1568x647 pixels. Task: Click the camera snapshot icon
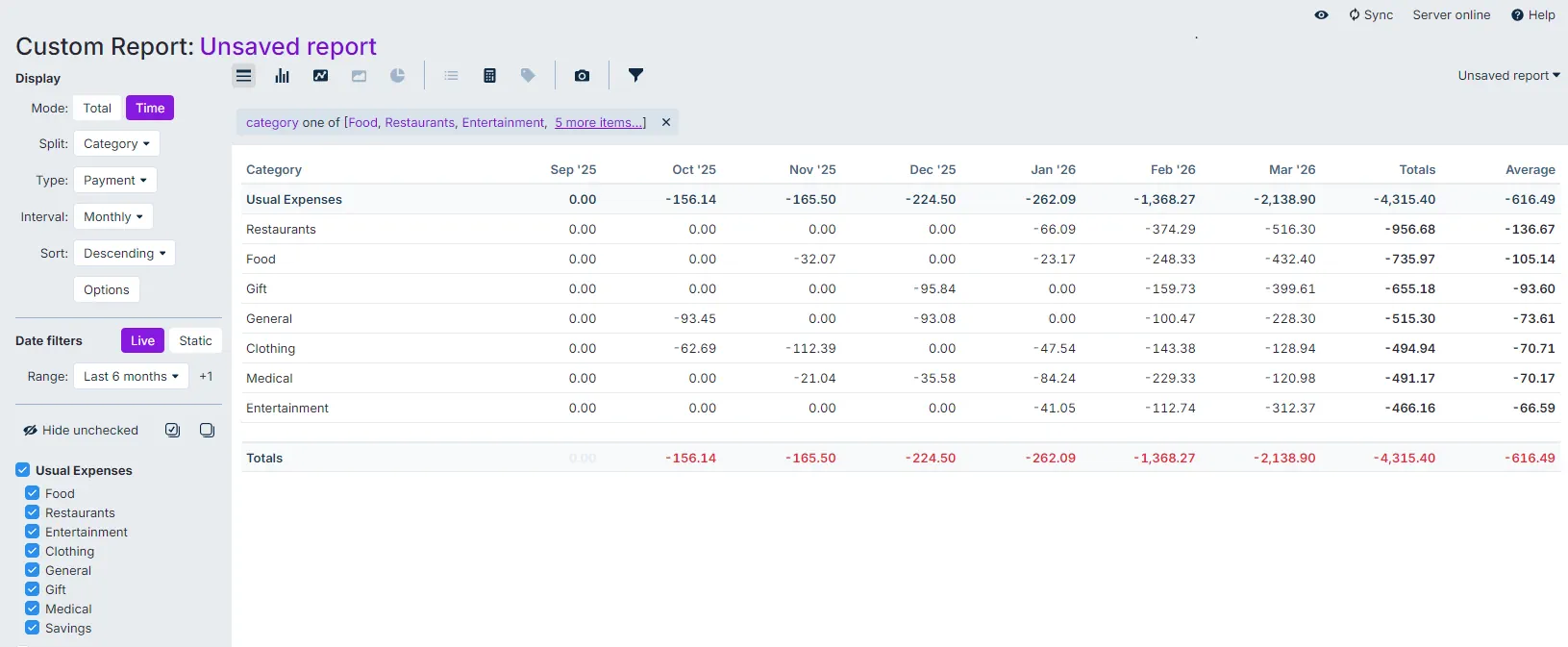click(582, 76)
